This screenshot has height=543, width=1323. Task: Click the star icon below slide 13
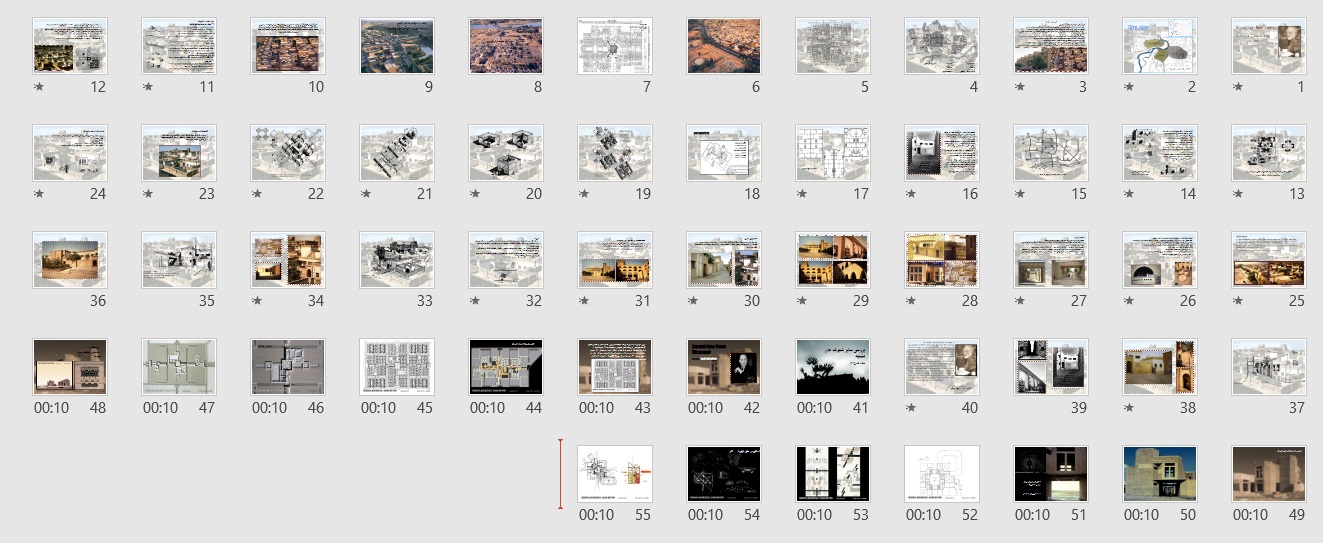[x=1238, y=194]
